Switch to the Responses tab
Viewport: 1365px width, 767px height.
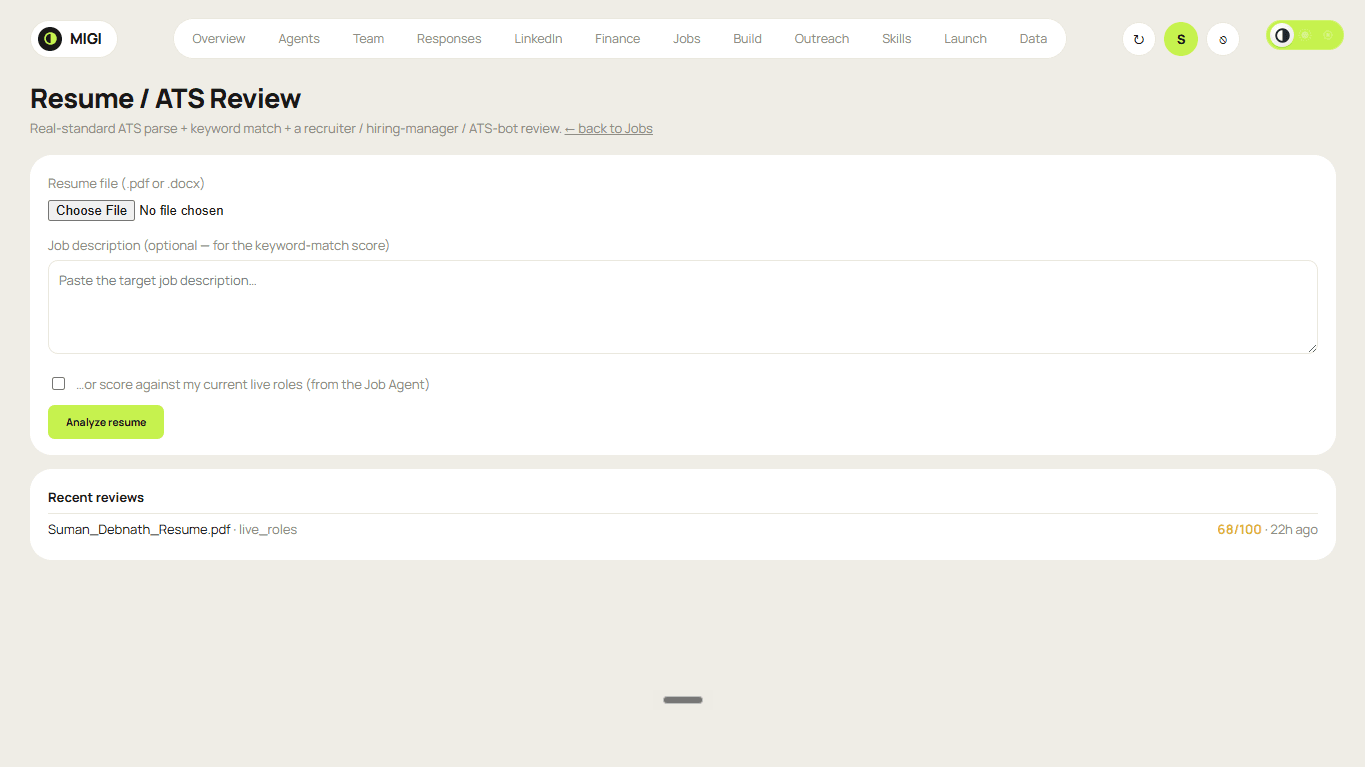click(x=449, y=39)
